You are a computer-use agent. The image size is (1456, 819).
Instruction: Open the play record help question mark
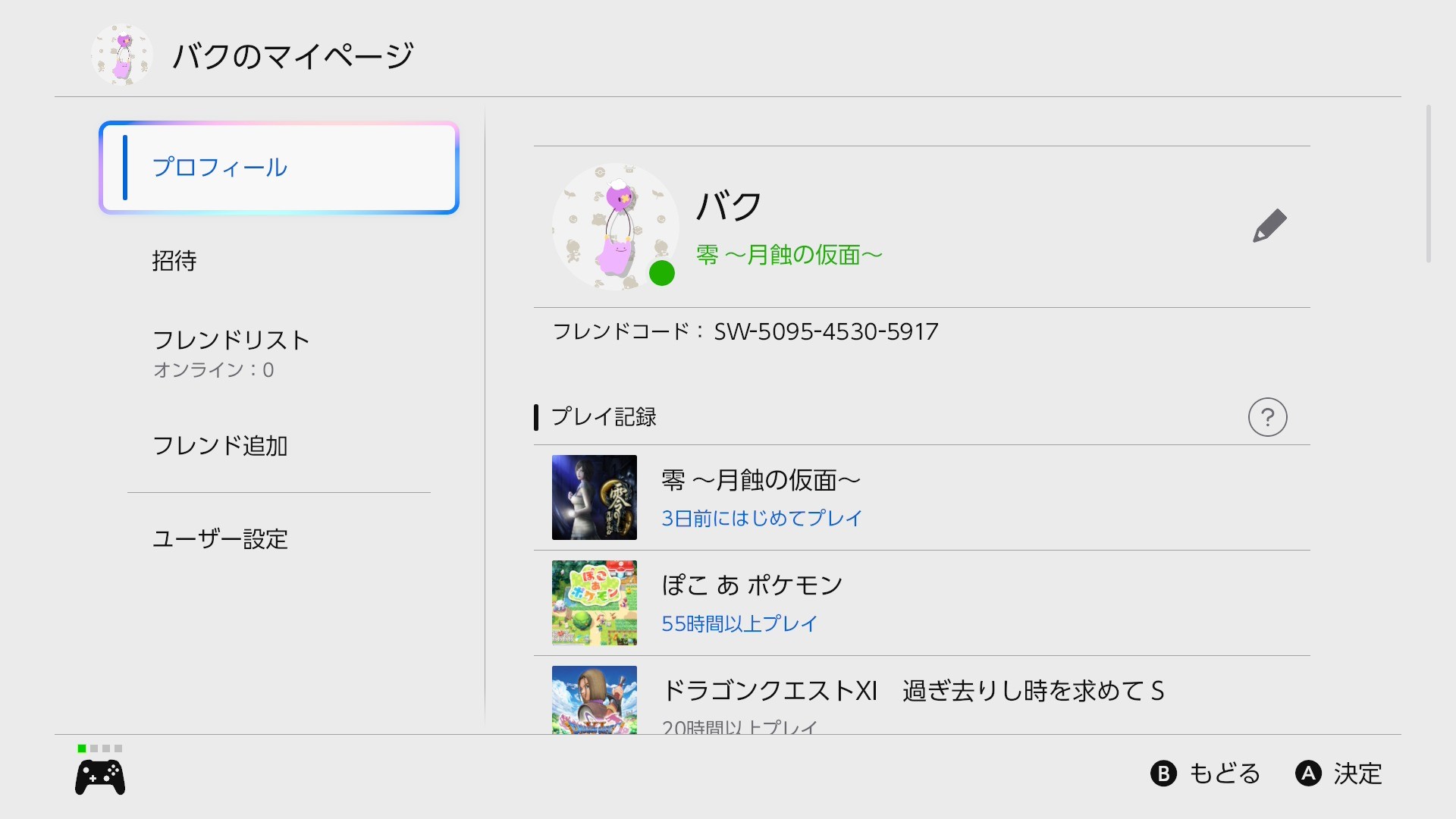coord(1267,417)
